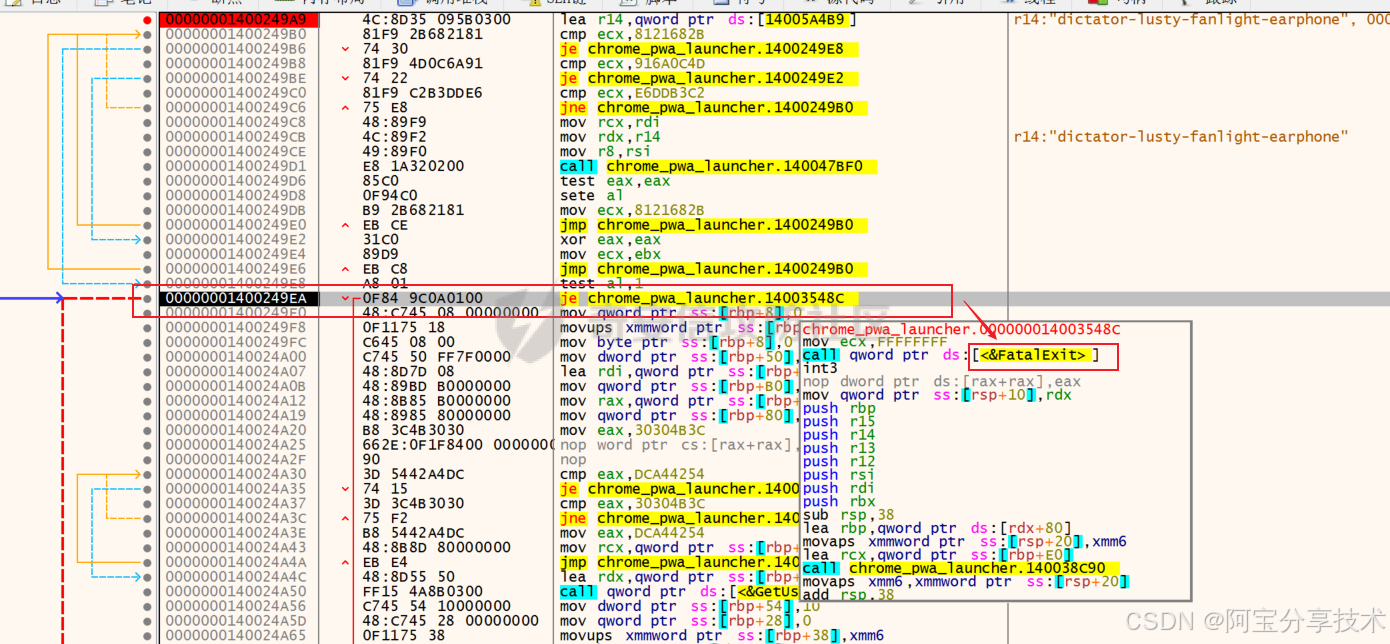Click instruction mov eax,30304B3C
Screen dimensions: 1390x644
click(632, 430)
